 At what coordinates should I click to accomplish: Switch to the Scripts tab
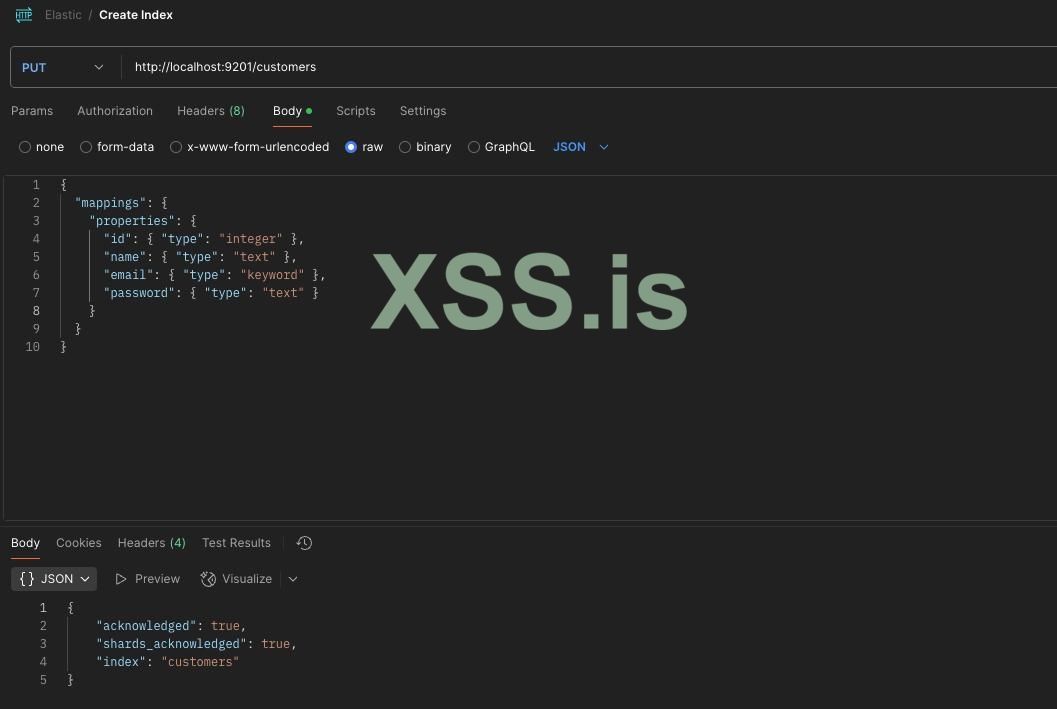click(355, 111)
